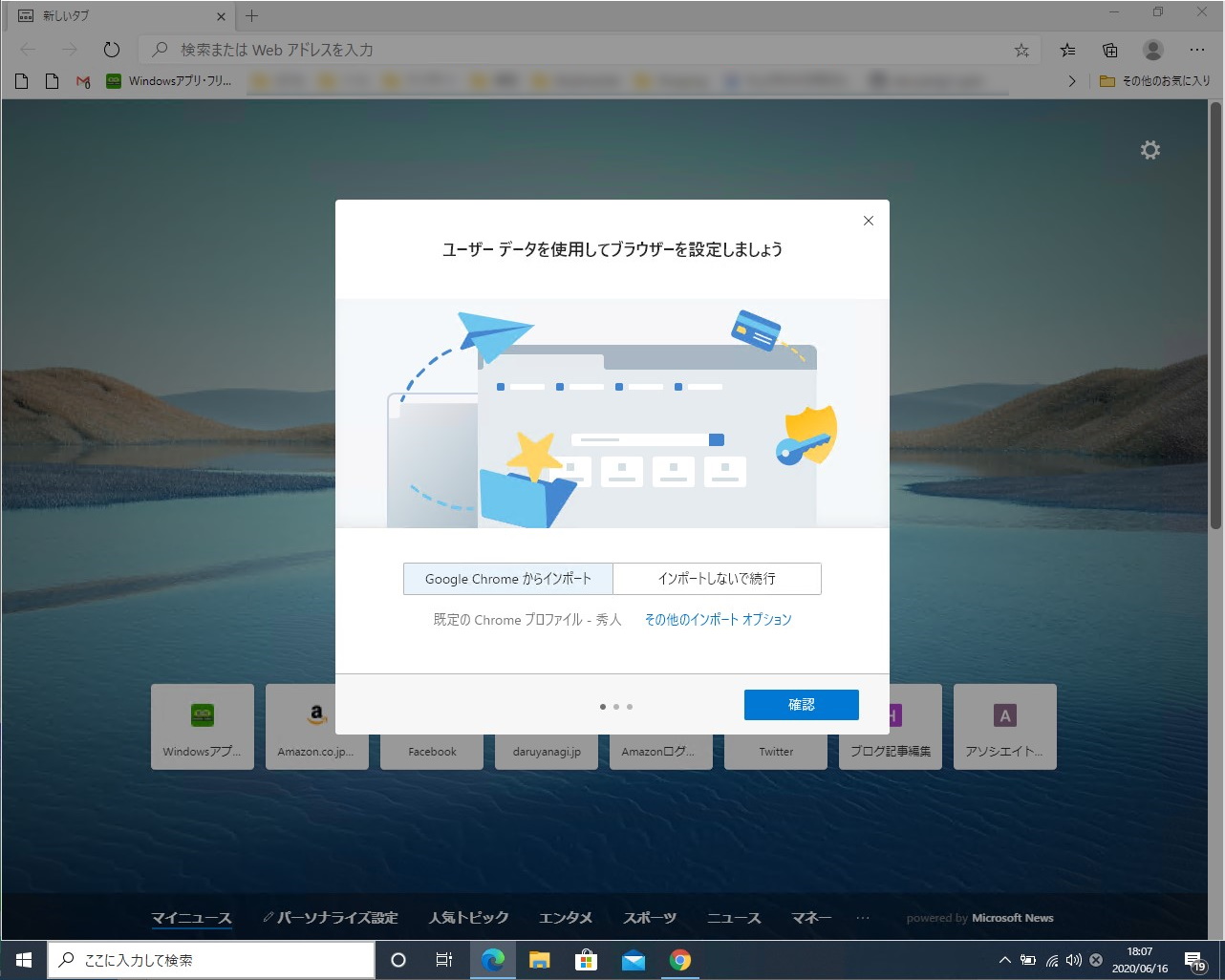Select the second carousel dot in dialog
The width and height of the screenshot is (1225, 980).
(x=616, y=707)
